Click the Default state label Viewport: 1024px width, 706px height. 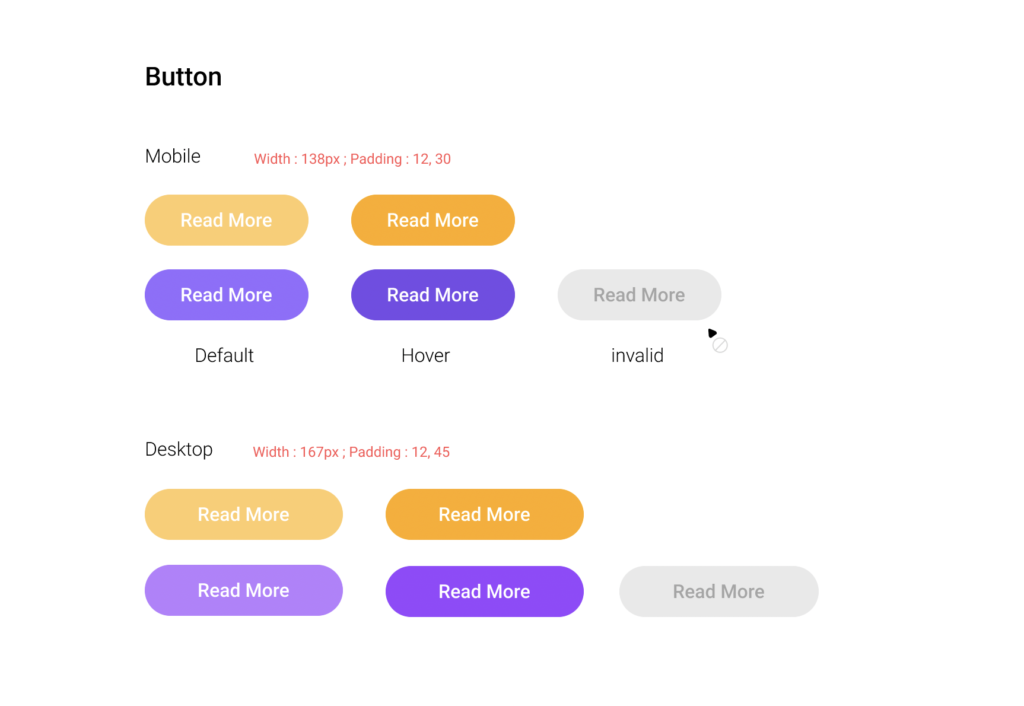pos(224,355)
